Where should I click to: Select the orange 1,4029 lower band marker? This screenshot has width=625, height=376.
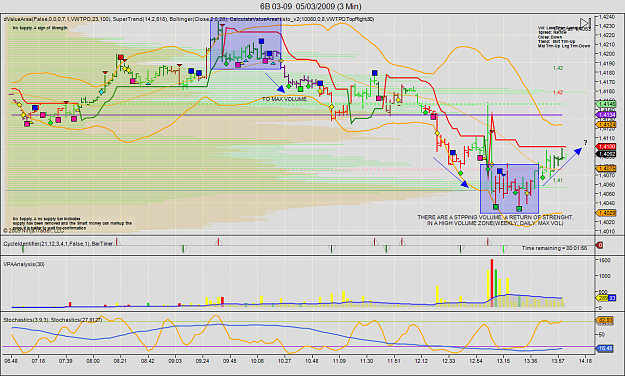point(606,213)
